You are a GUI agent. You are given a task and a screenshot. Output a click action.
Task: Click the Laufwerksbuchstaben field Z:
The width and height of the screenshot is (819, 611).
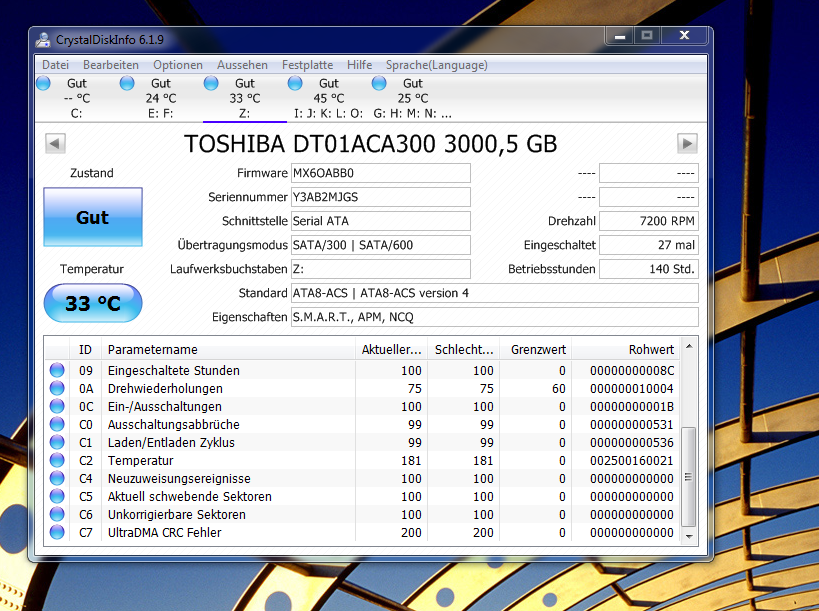coord(380,269)
